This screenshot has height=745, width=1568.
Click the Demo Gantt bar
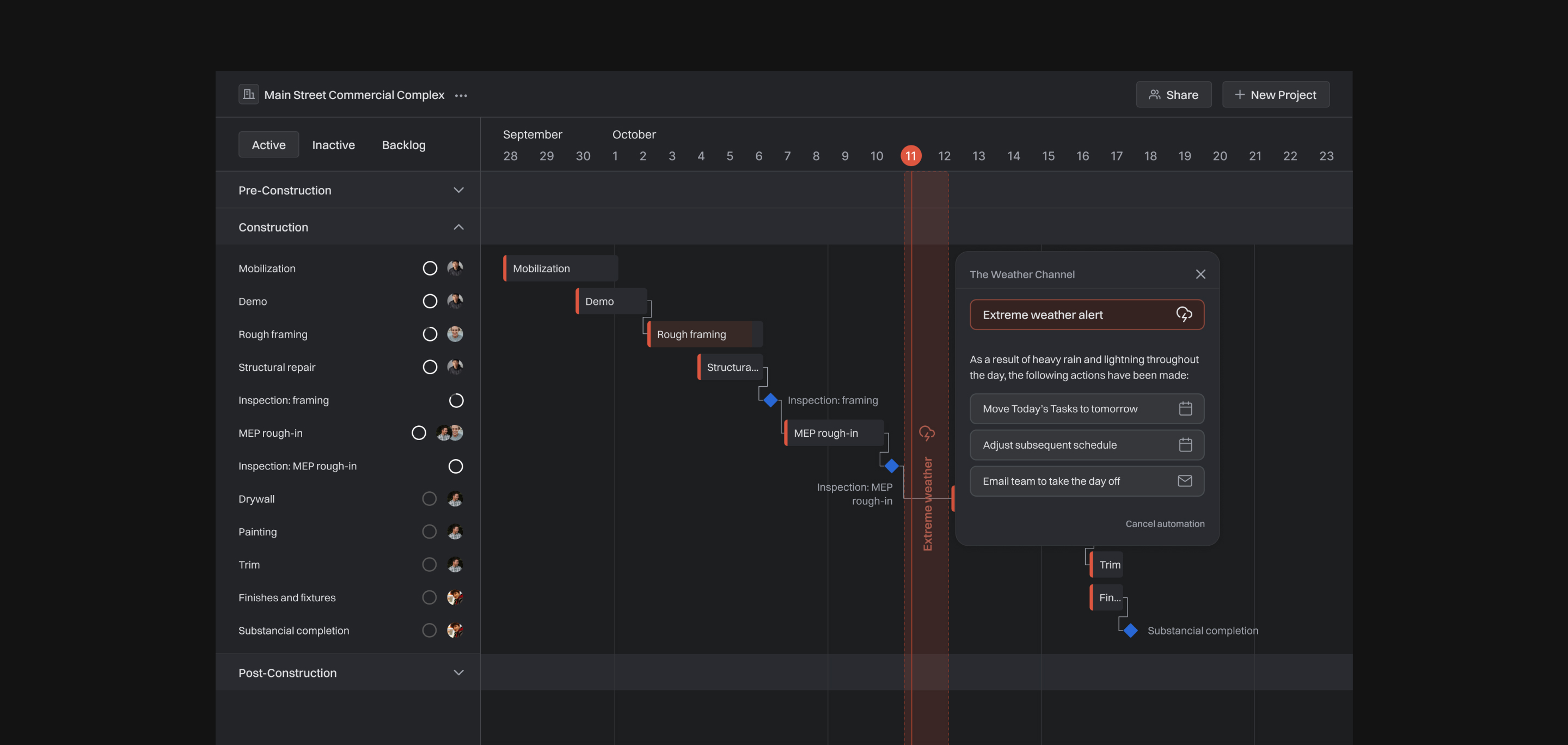tap(611, 301)
